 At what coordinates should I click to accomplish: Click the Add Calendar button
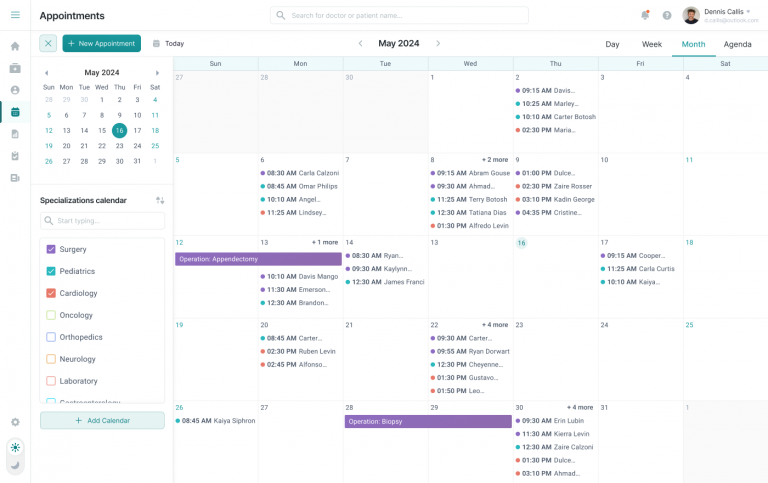[x=102, y=420]
